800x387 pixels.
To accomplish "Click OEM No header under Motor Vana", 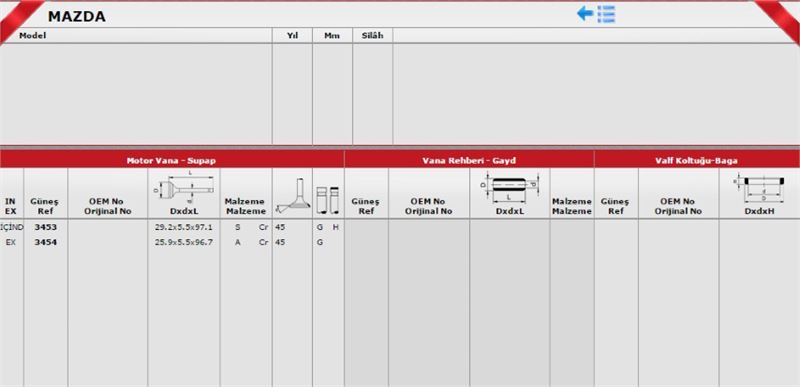I will 108,206.
